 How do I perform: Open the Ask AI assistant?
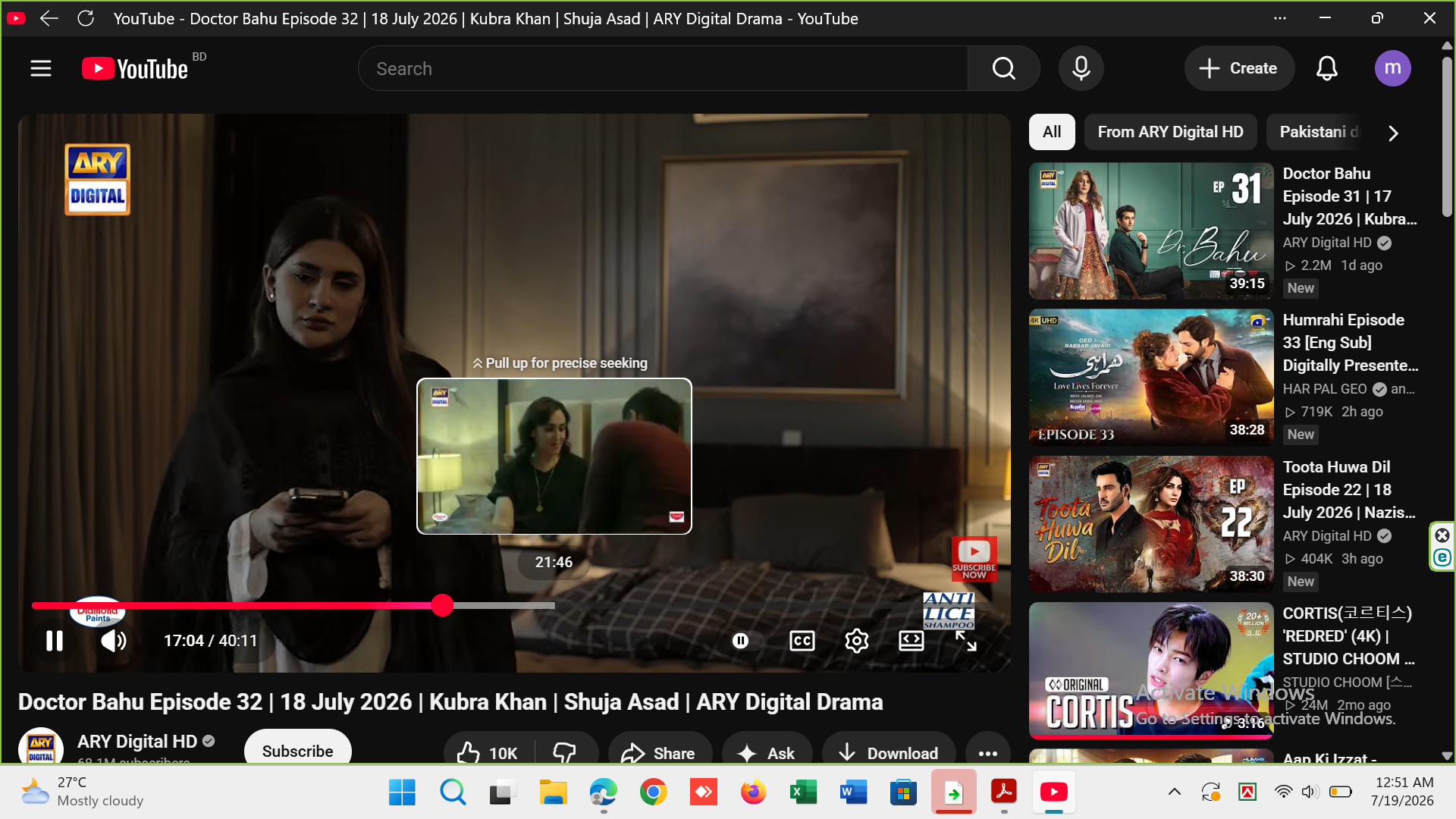tap(767, 752)
